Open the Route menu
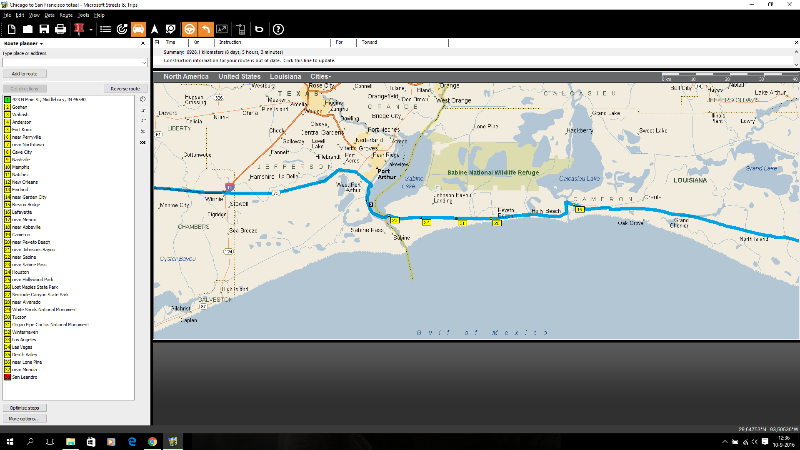 click(67, 16)
